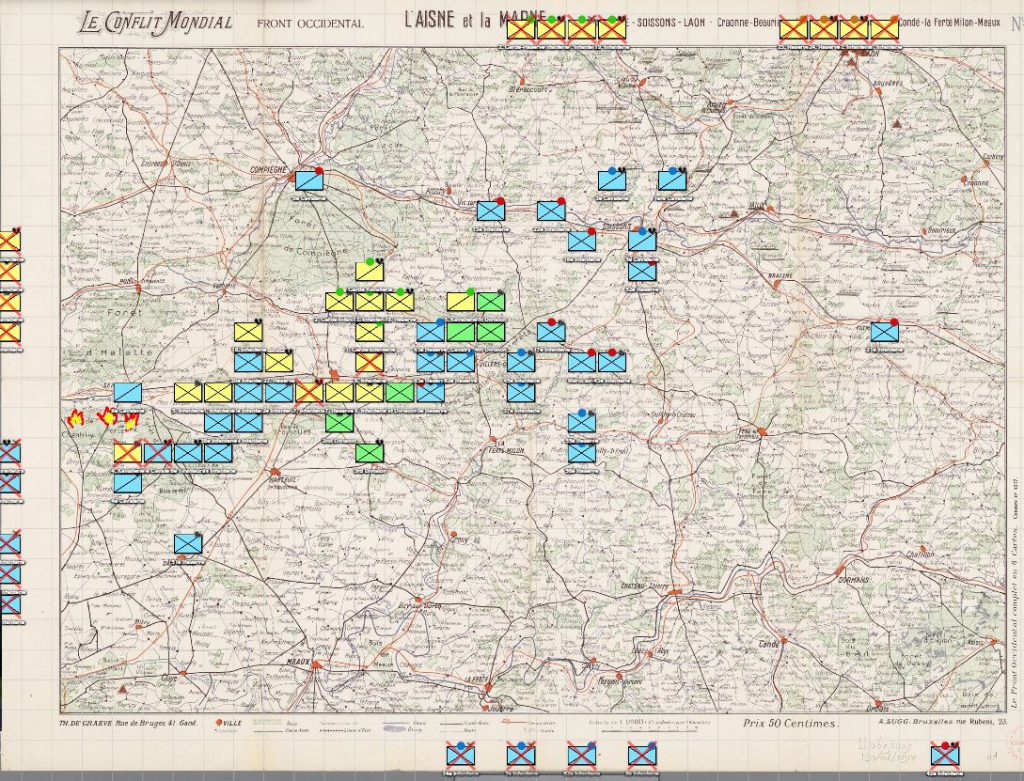
Task: Select the blue cavalry counter at Compiègne
Action: [309, 181]
